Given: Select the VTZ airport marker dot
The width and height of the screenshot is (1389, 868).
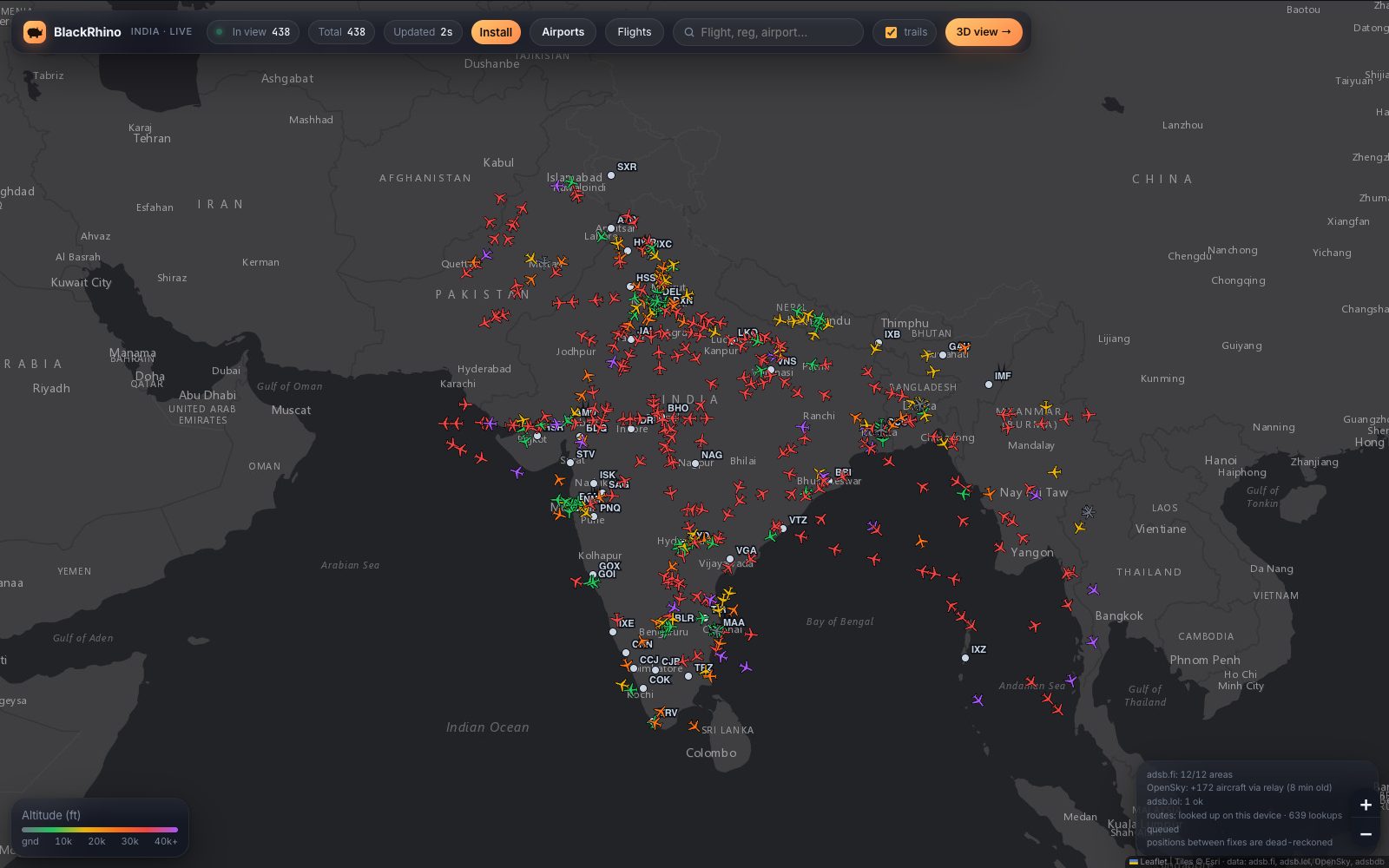Looking at the screenshot, I should (x=783, y=529).
